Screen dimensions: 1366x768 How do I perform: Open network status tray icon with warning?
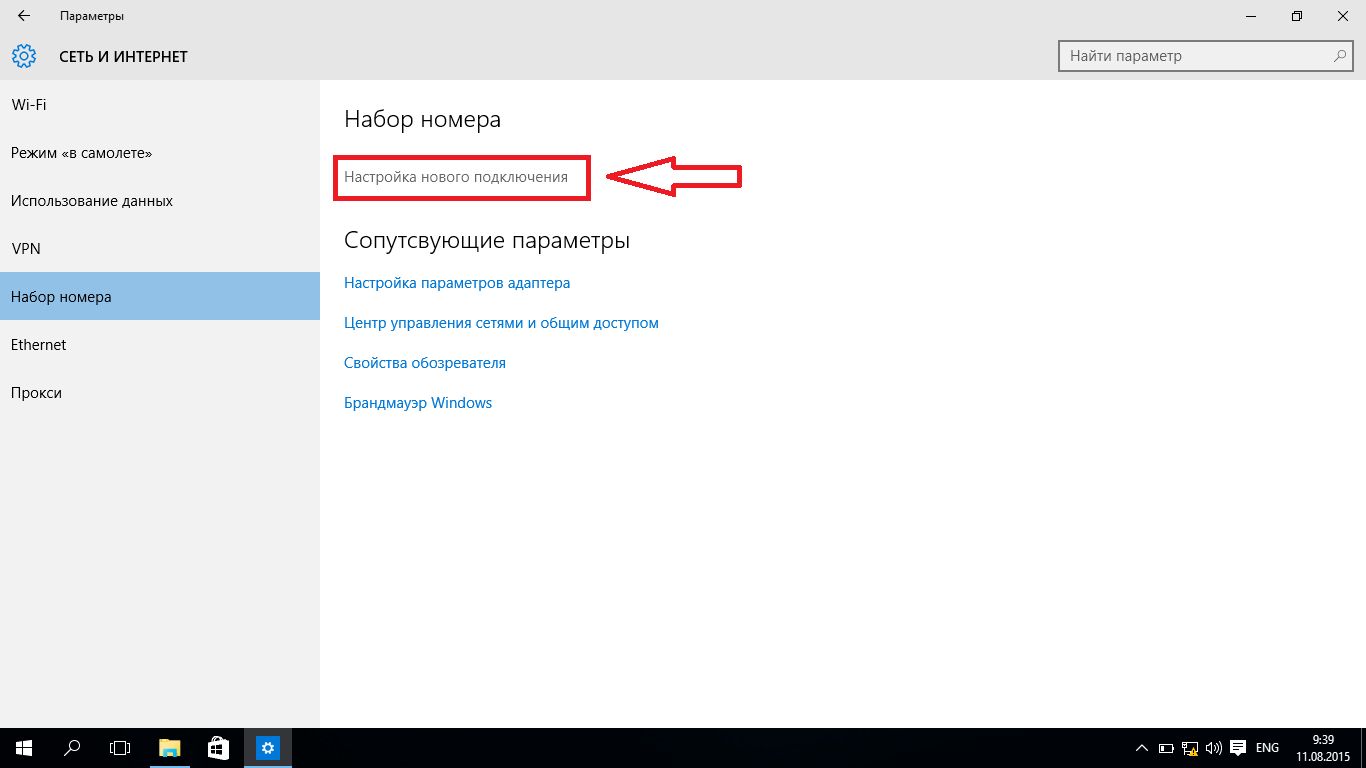pyautogui.click(x=1190, y=748)
